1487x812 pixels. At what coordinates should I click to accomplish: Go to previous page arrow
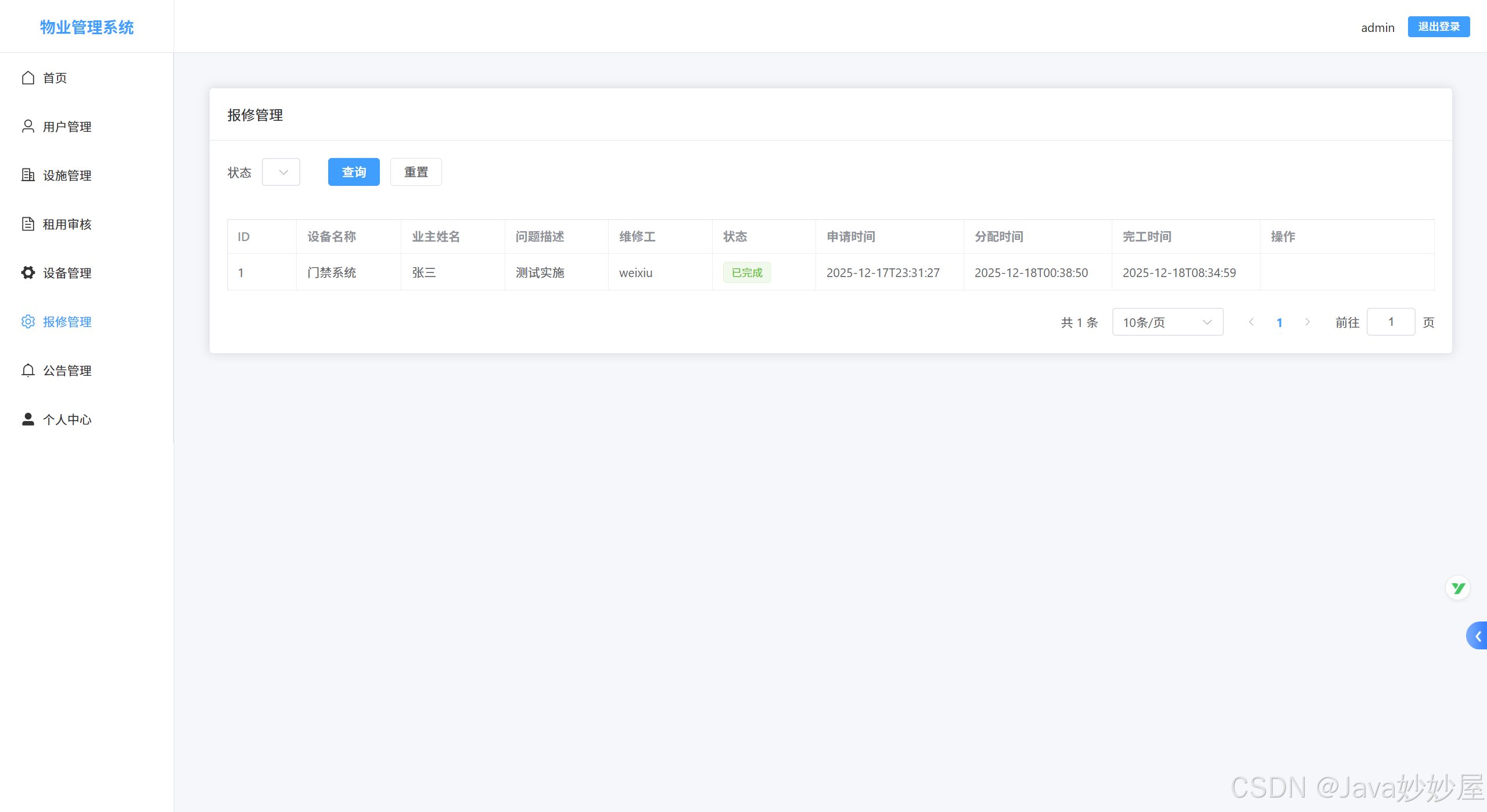coord(1251,322)
